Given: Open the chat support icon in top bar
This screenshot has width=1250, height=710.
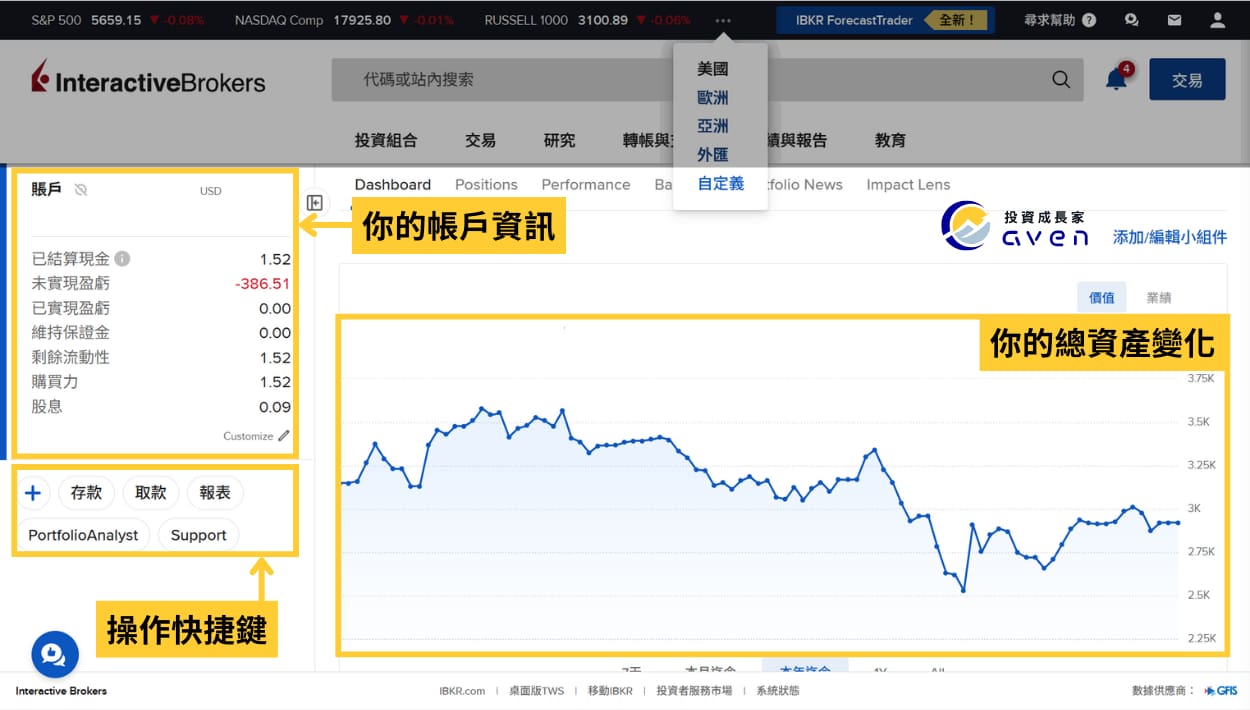Looking at the screenshot, I should pos(1131,20).
